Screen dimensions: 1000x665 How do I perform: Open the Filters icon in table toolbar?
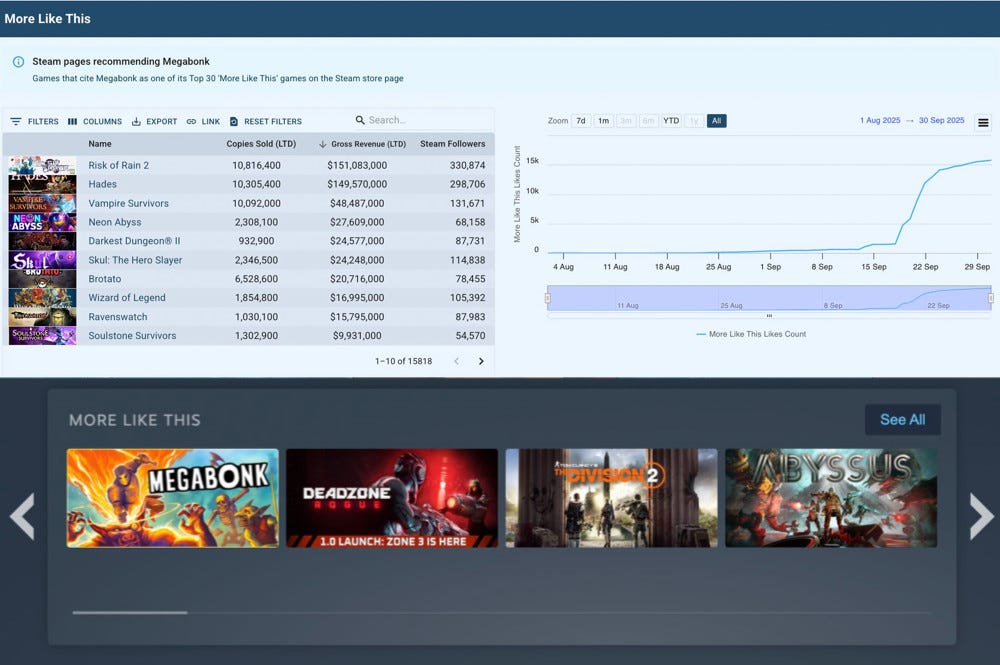(x=16, y=122)
